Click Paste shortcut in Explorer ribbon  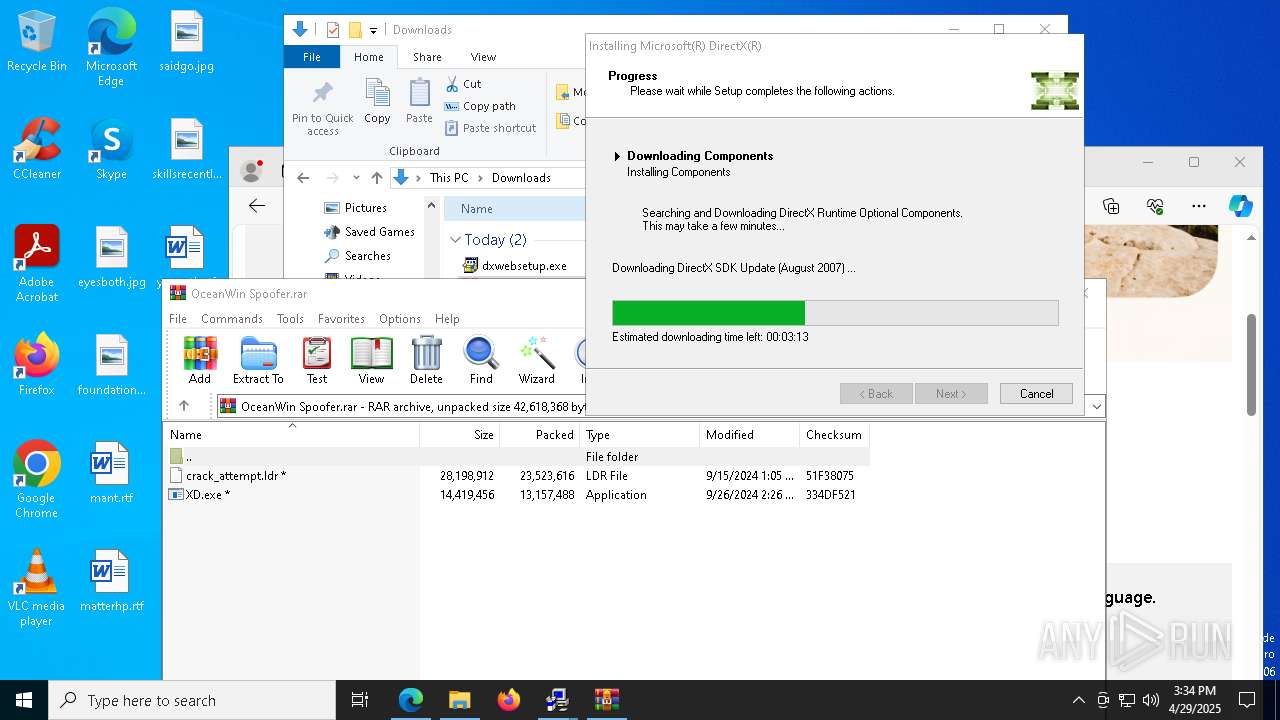pyautogui.click(x=490, y=128)
